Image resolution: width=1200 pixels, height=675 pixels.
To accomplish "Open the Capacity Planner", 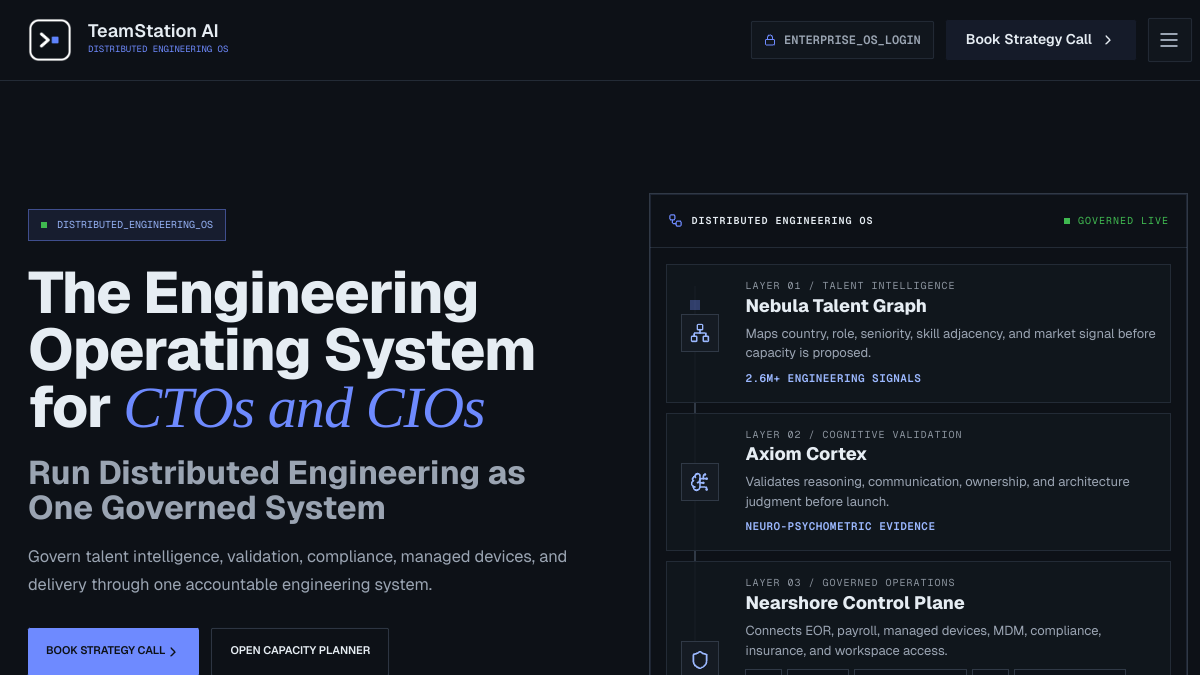I will (300, 651).
